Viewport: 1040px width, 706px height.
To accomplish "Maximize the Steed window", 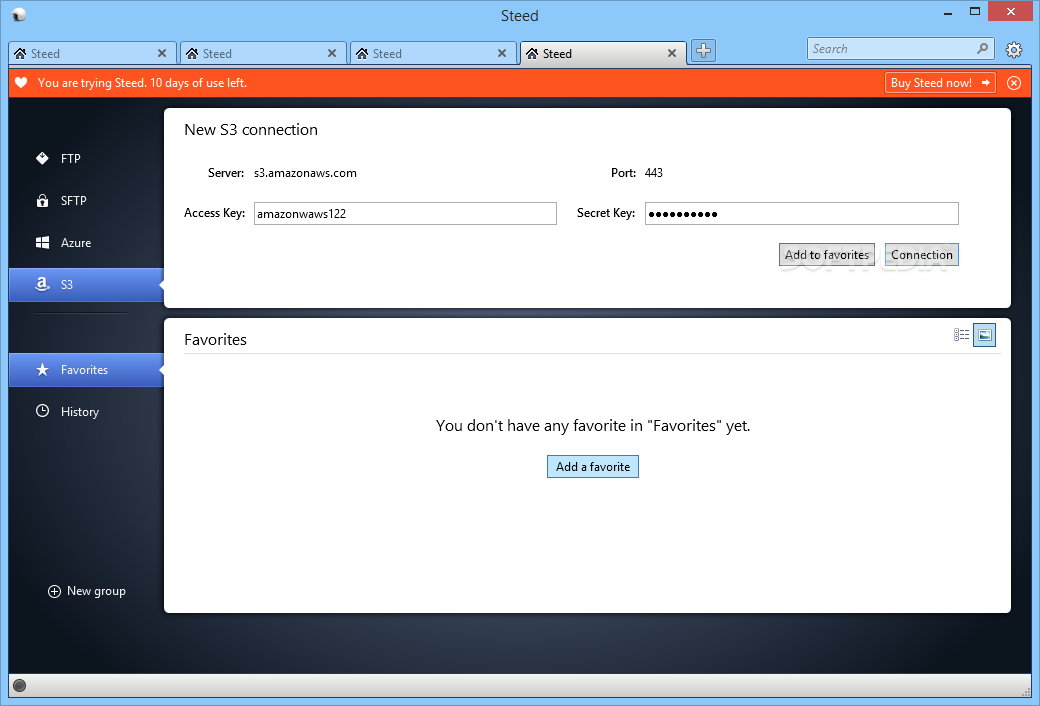I will tap(974, 11).
